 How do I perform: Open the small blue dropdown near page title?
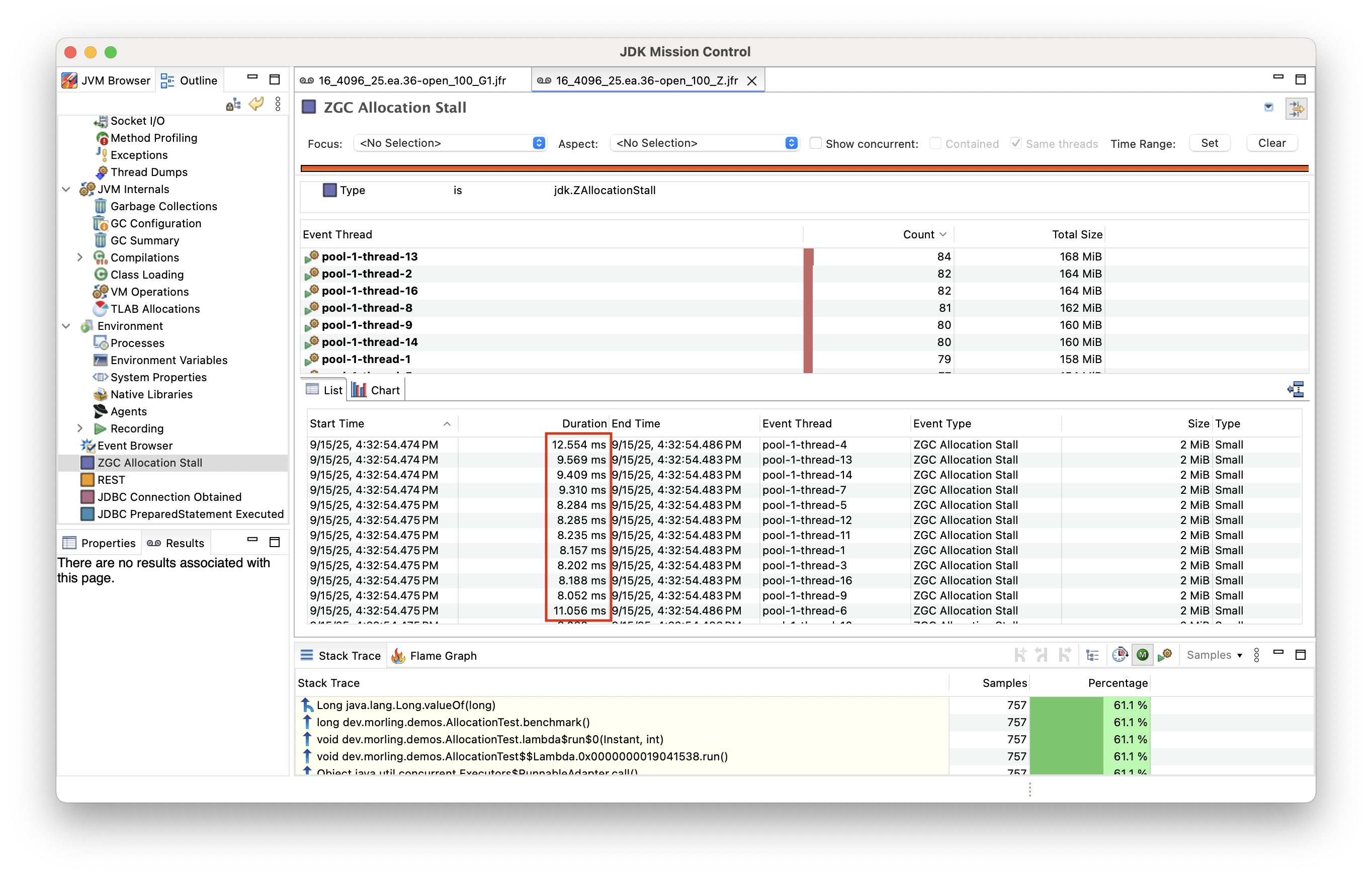coord(1268,107)
